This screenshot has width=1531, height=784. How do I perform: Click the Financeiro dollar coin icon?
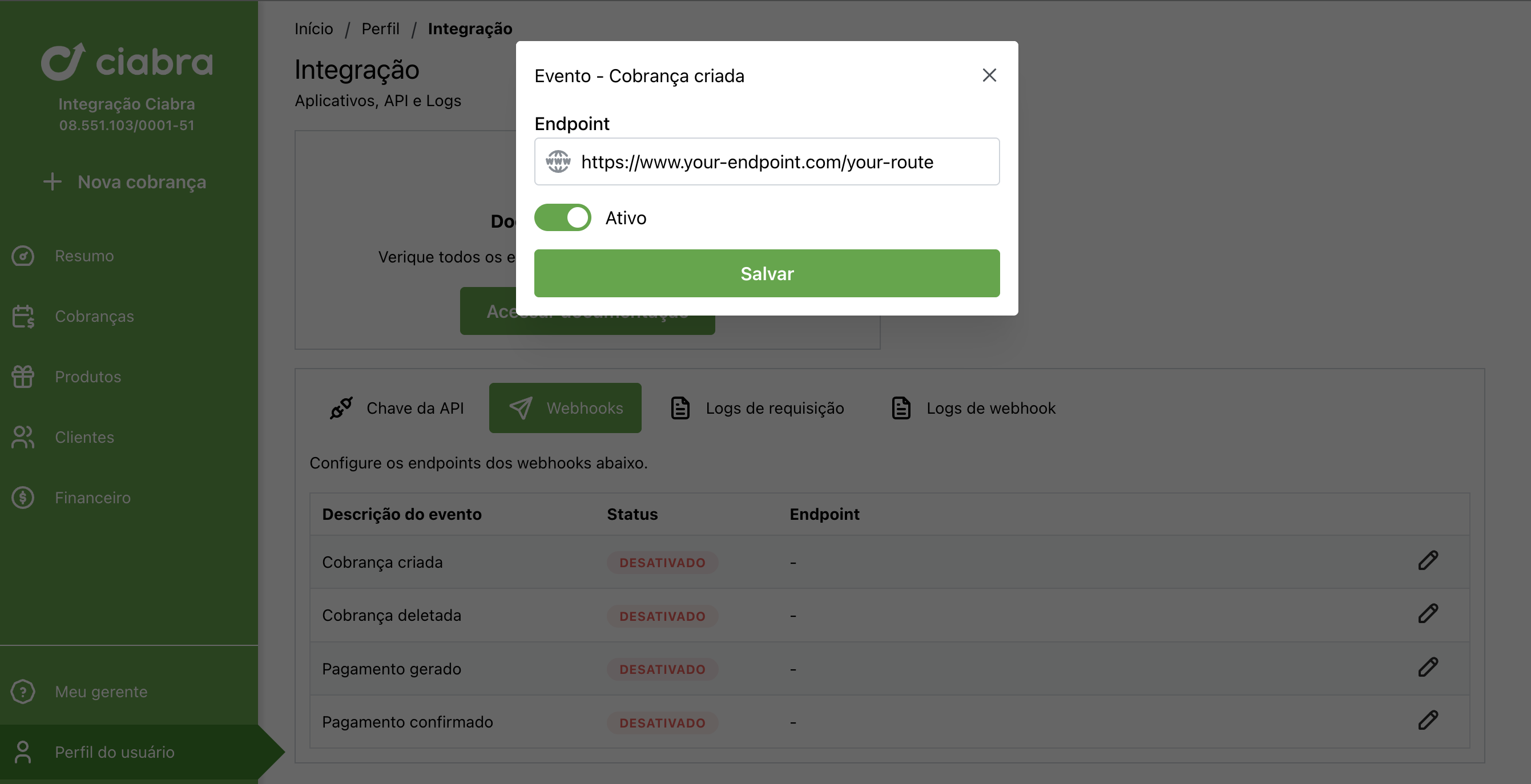pyautogui.click(x=23, y=498)
